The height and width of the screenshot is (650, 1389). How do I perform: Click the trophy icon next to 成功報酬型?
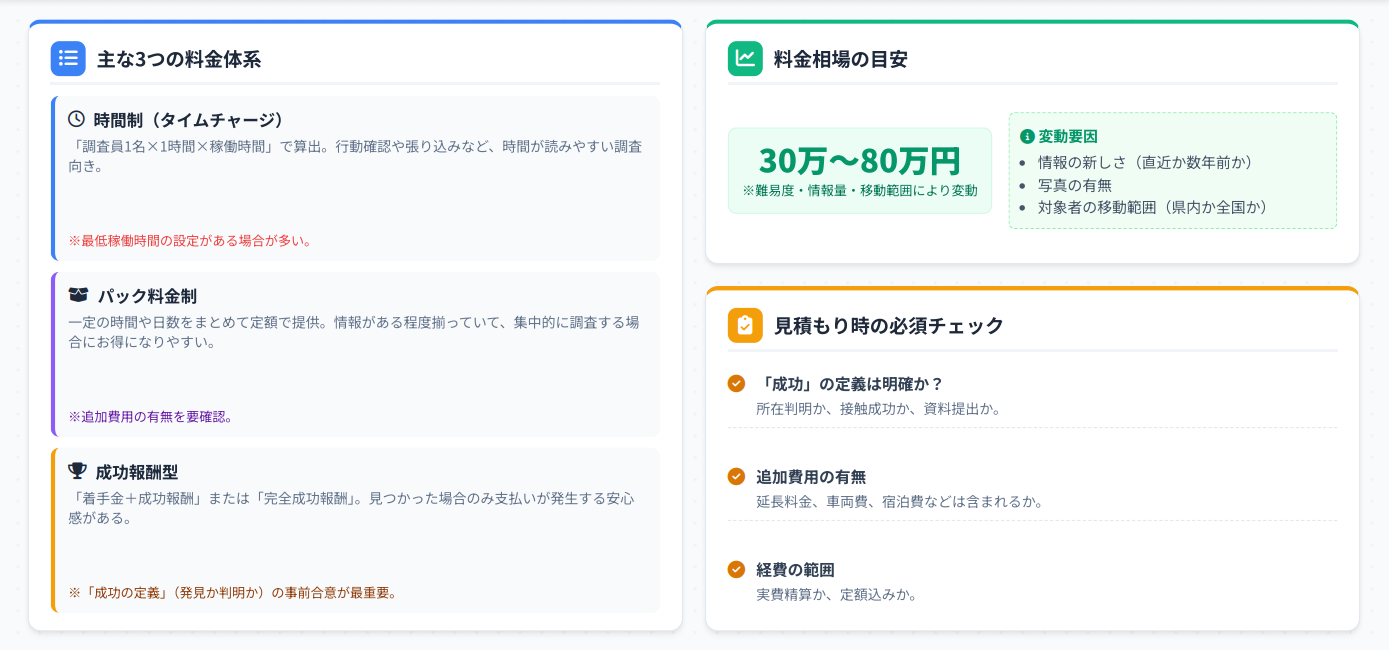pyautogui.click(x=77, y=470)
